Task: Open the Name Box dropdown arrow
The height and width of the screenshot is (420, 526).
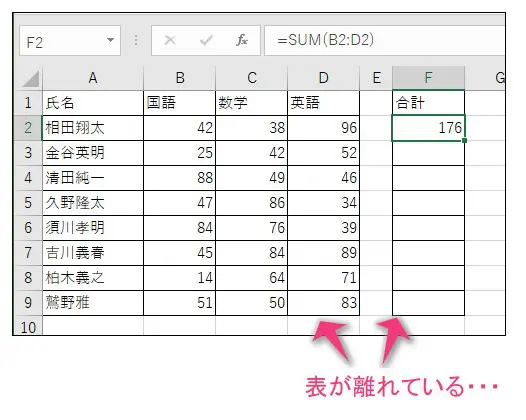Action: point(110,40)
